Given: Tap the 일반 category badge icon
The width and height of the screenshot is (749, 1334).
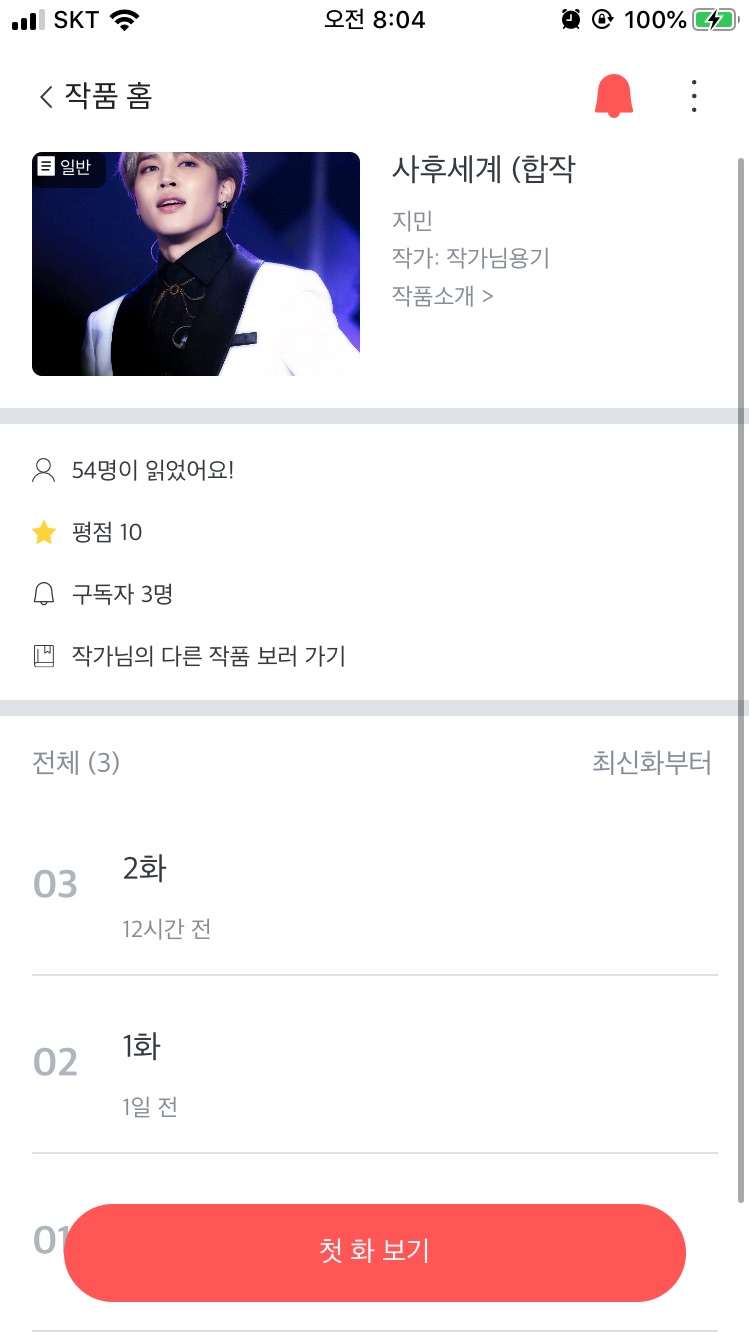Looking at the screenshot, I should [x=46, y=167].
